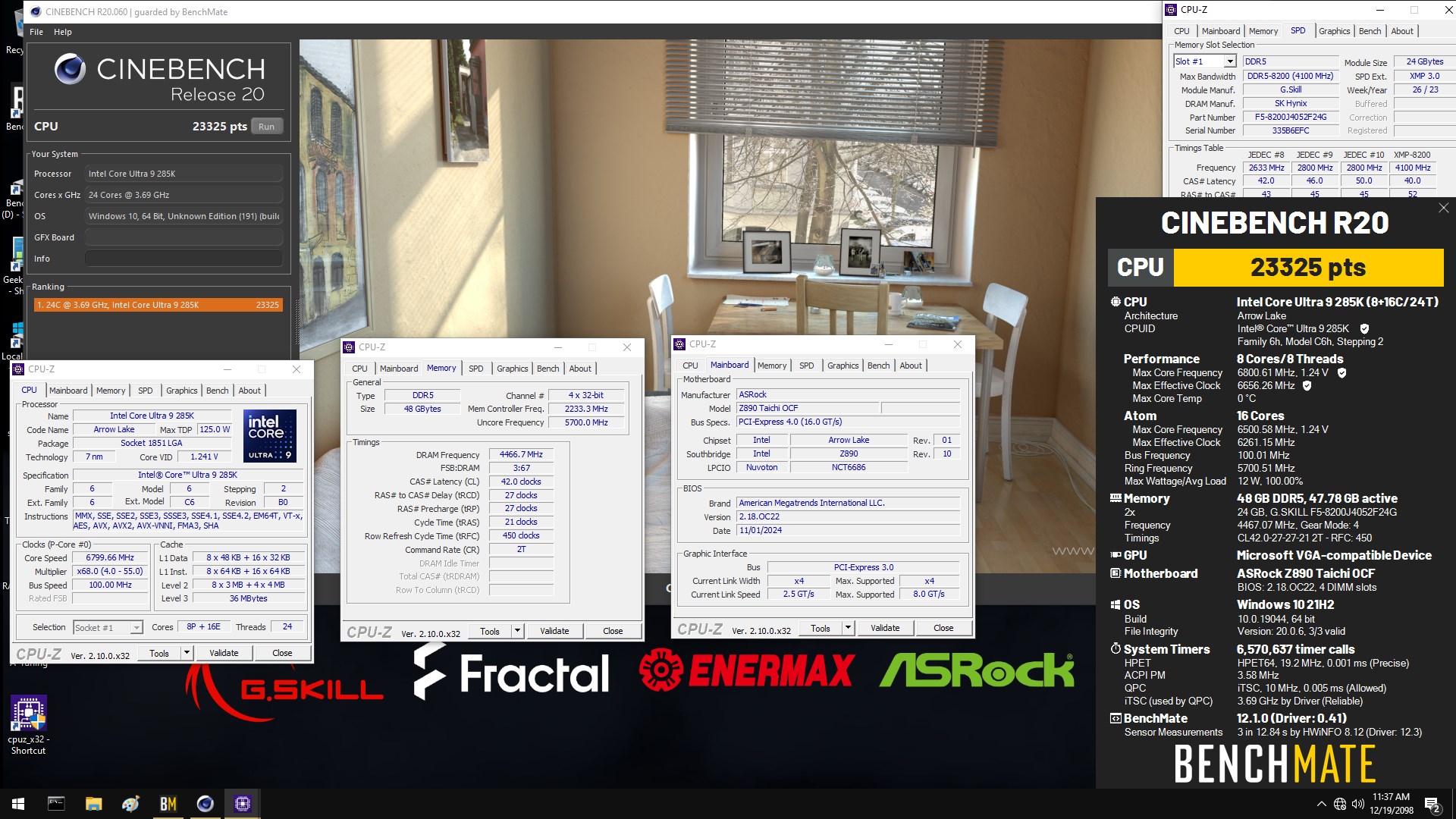The image size is (1456, 819).
Task: Click the Memory section icon in BenchMate
Action: [x=1116, y=498]
